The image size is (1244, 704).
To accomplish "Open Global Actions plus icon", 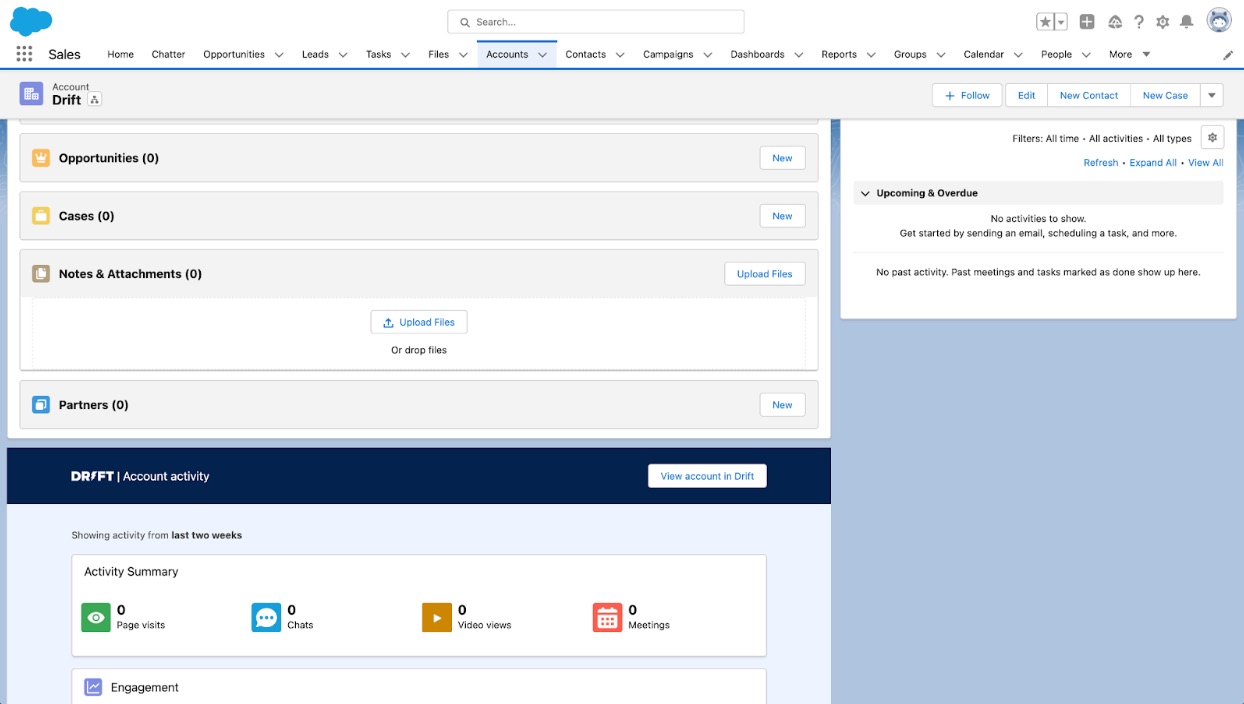I will tap(1087, 22).
